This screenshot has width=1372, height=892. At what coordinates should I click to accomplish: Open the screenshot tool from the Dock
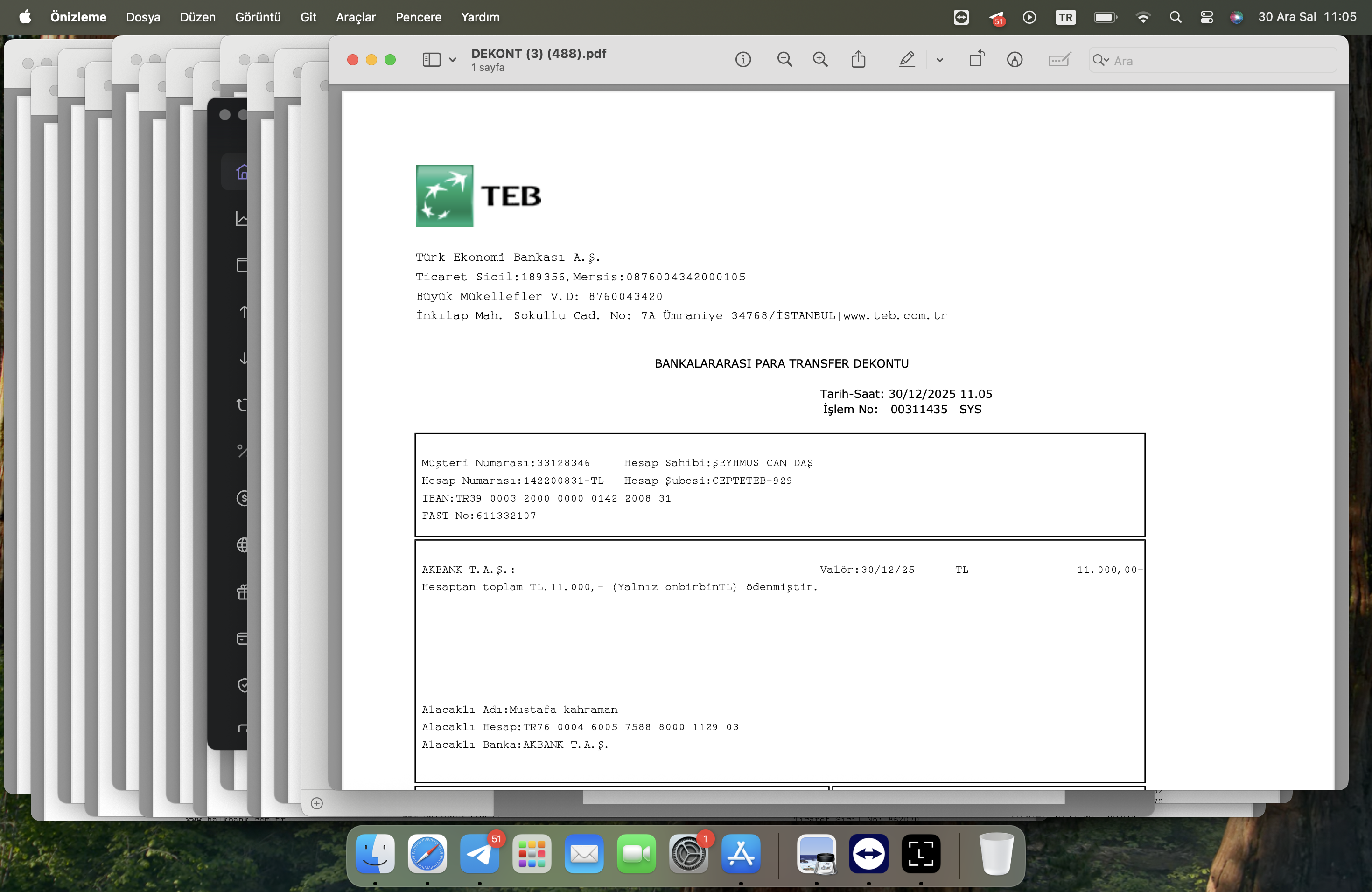921,853
